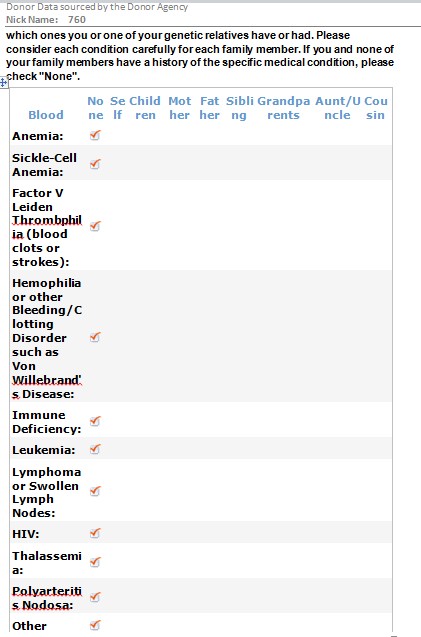The image size is (421, 637).
Task: Toggle the Sickle-Cell Anemia None checkbox
Action: [x=95, y=164]
